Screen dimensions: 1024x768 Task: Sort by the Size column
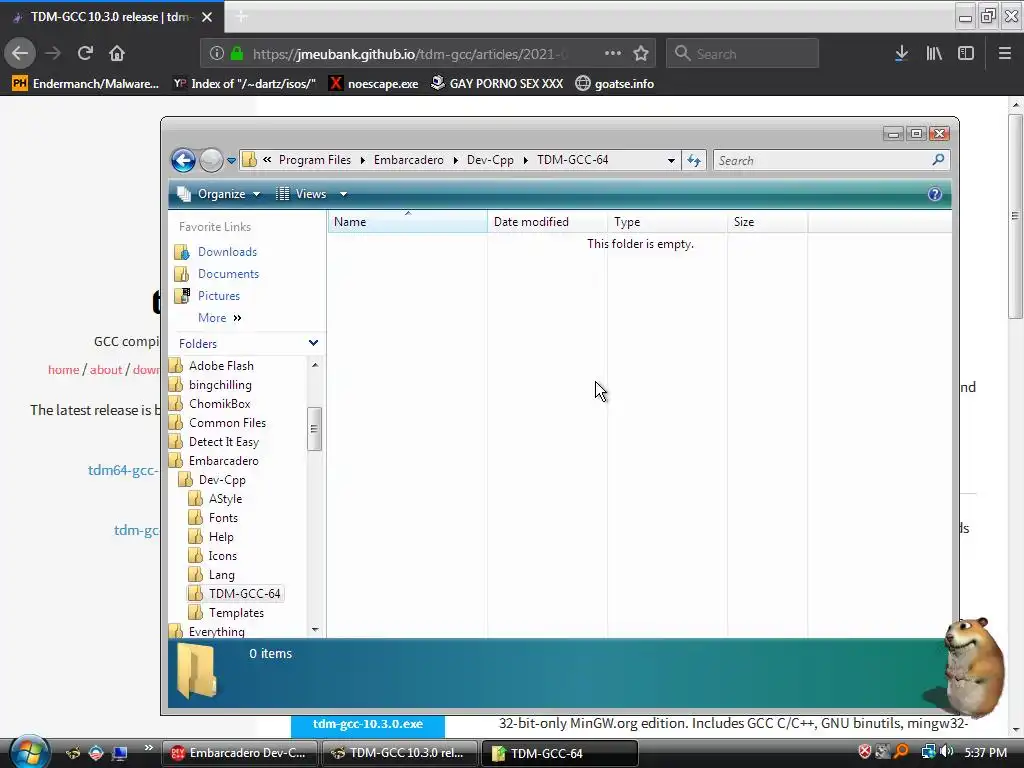pos(767,222)
